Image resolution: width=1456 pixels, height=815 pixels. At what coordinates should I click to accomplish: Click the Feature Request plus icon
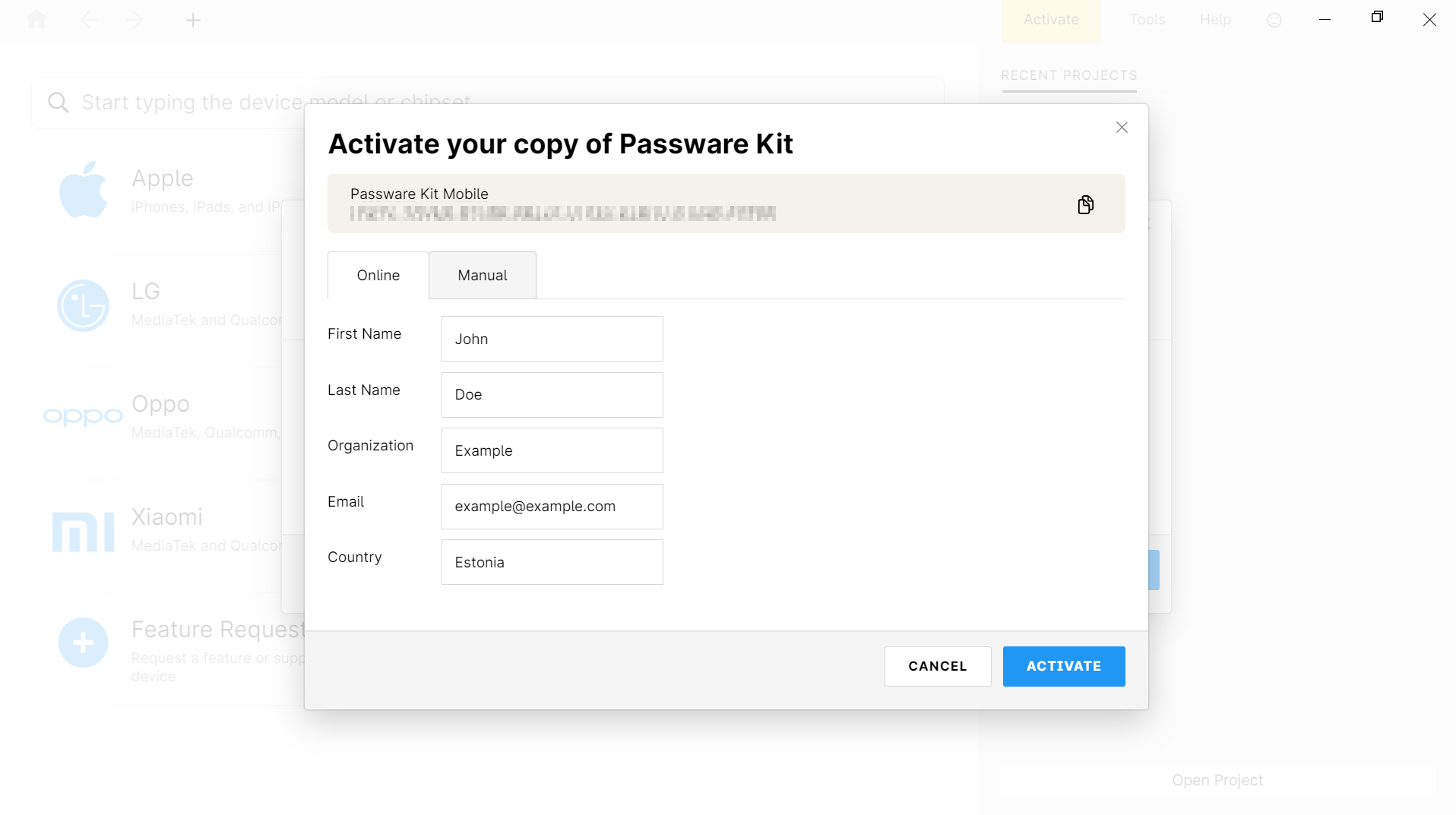click(x=82, y=642)
